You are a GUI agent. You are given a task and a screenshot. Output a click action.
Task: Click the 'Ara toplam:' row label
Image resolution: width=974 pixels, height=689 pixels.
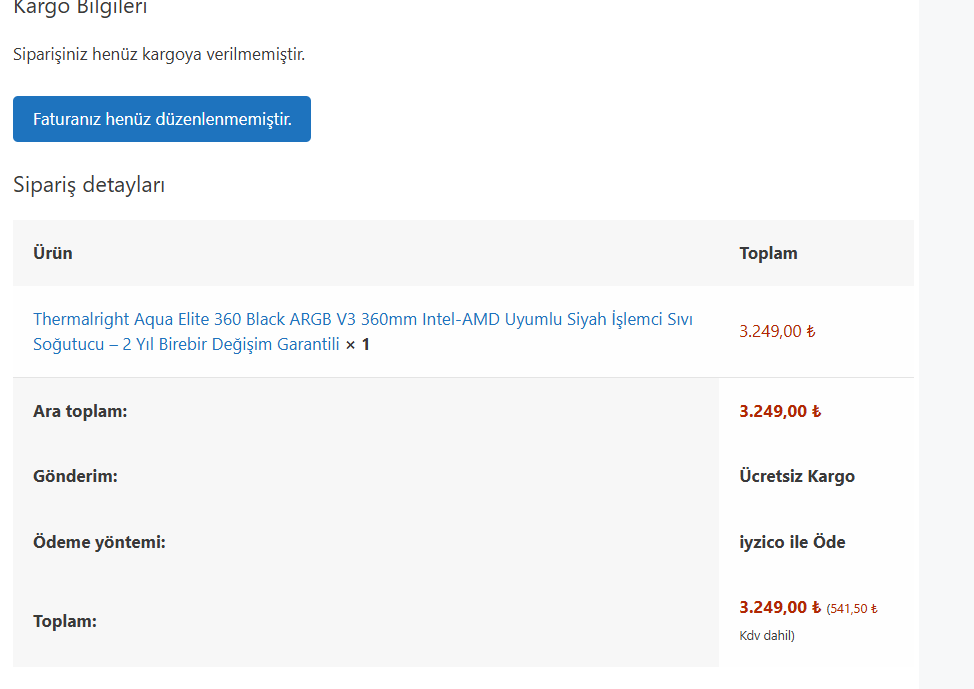(x=80, y=411)
